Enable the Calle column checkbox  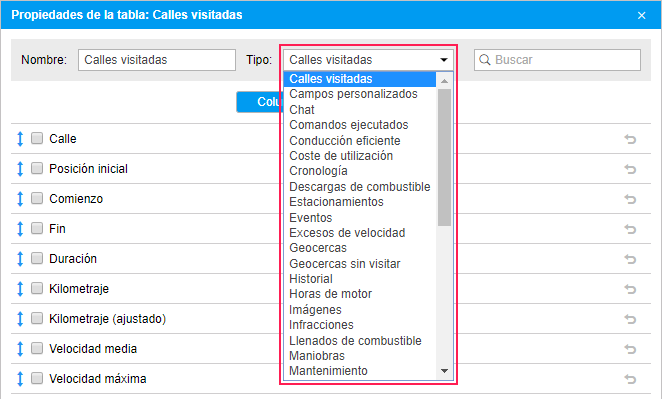click(37, 138)
